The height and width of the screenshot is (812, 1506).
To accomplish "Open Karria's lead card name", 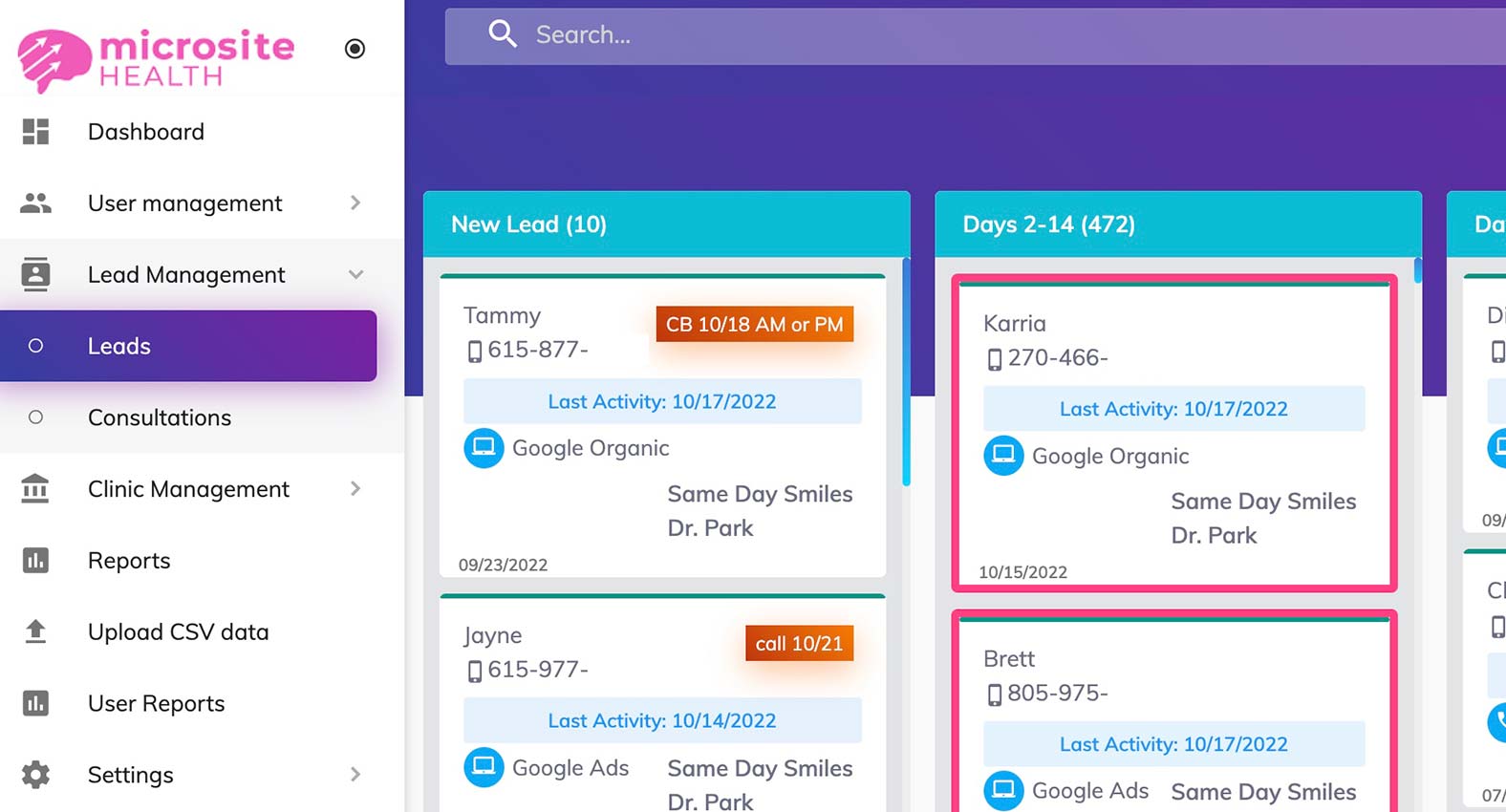I will tap(1014, 323).
